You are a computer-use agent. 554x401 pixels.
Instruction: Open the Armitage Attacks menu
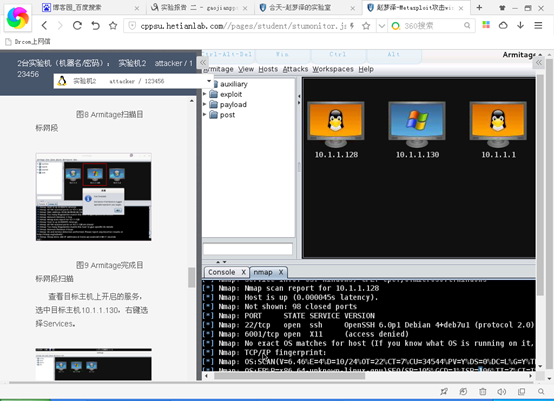(x=295, y=69)
